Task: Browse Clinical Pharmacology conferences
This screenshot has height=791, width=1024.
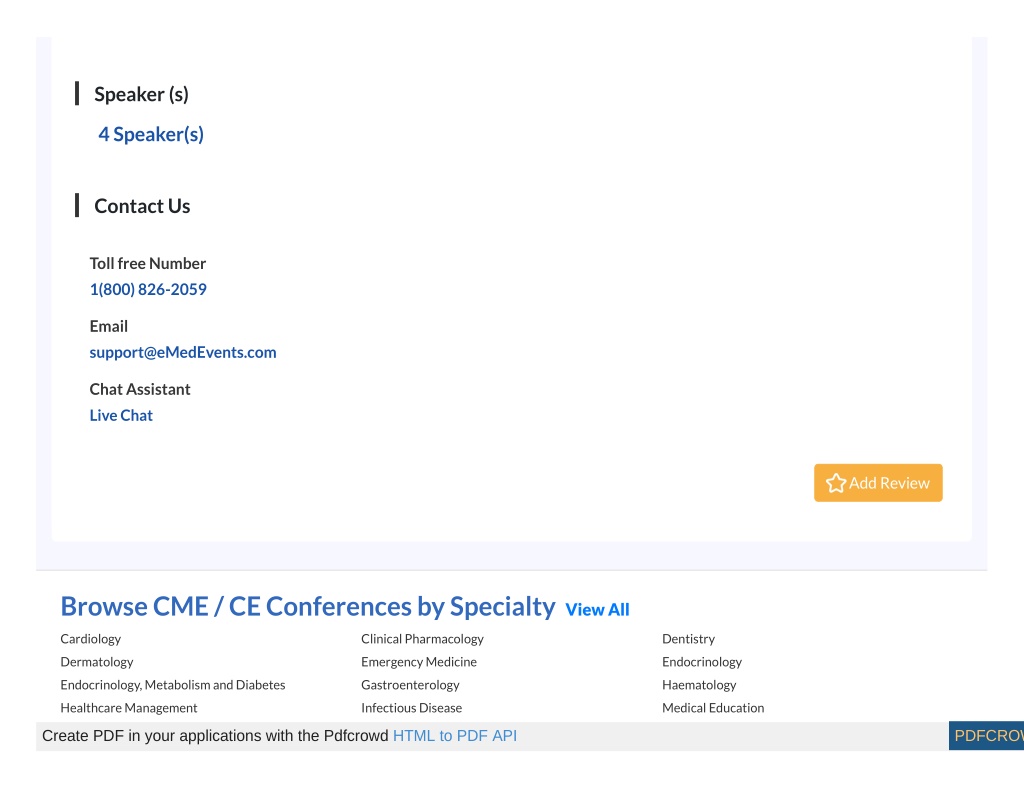Action: pos(423,639)
